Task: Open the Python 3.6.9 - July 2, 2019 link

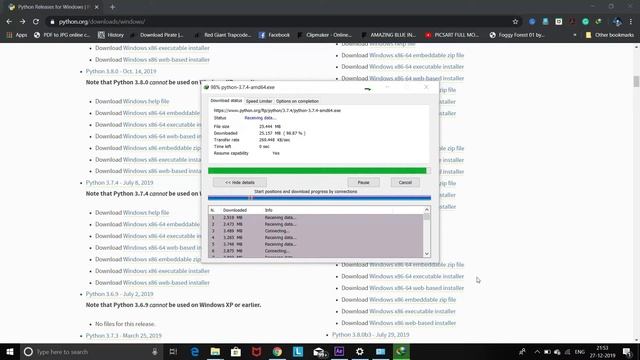Action: pyautogui.click(x=119, y=294)
